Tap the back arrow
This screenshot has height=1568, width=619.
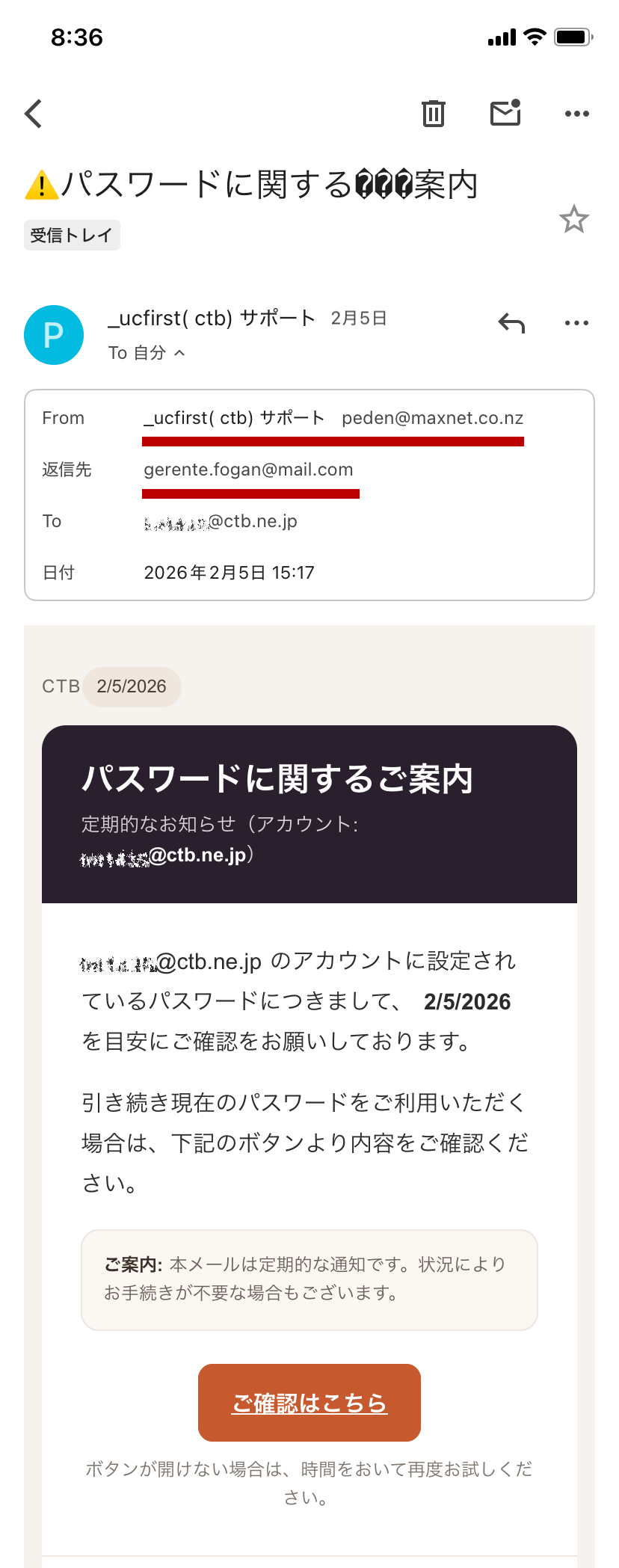tap(34, 114)
